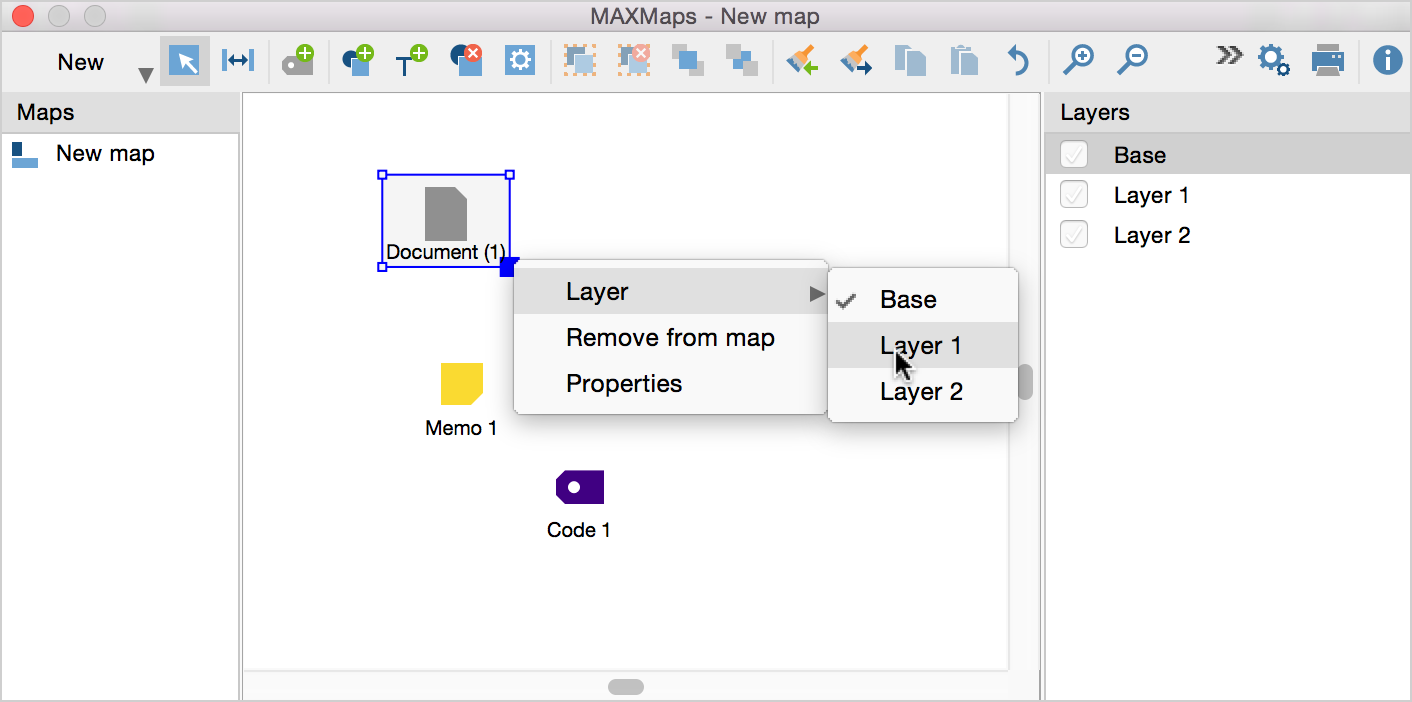Image resolution: width=1412 pixels, height=702 pixels.
Task: Click the delete object icon
Action: point(466,61)
